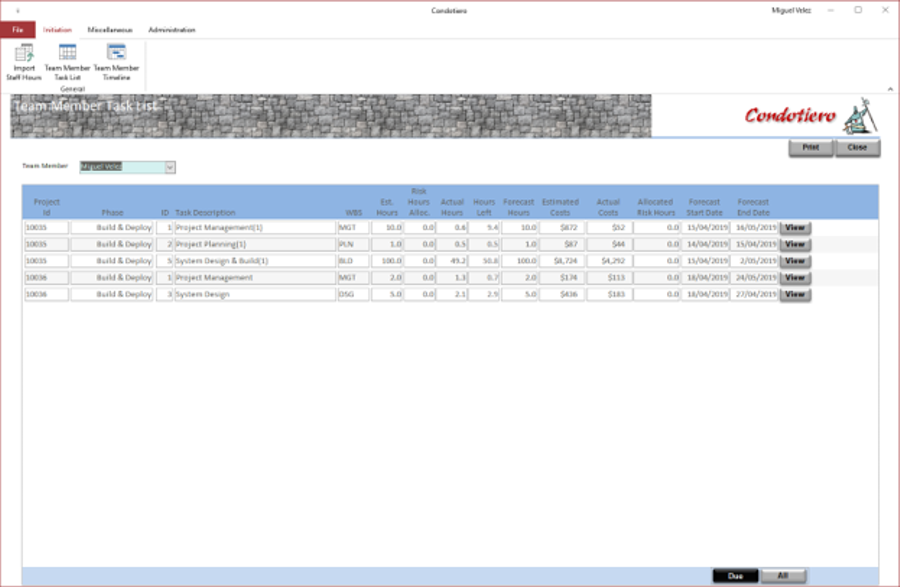Click the 24/05/2019 forecast end date cell
900x587 pixels.
tap(754, 278)
